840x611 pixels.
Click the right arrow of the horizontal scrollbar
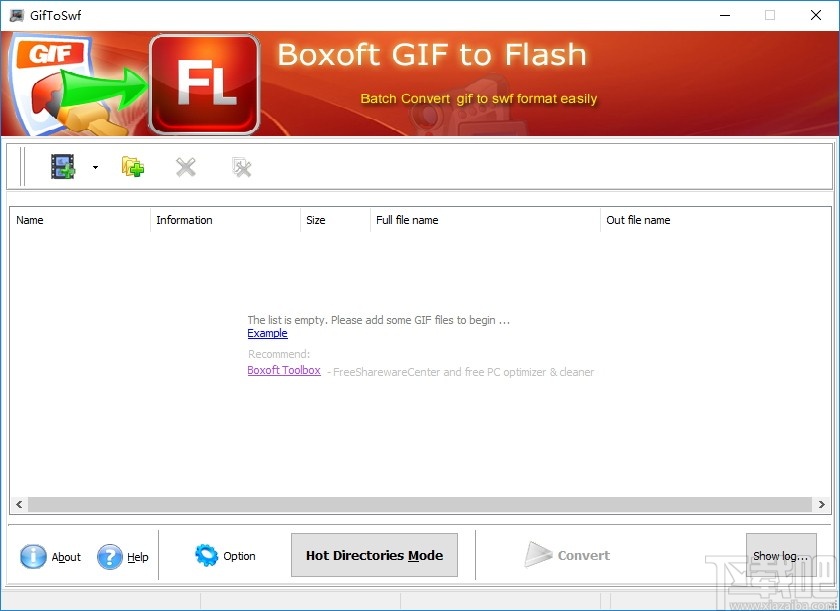pos(821,504)
